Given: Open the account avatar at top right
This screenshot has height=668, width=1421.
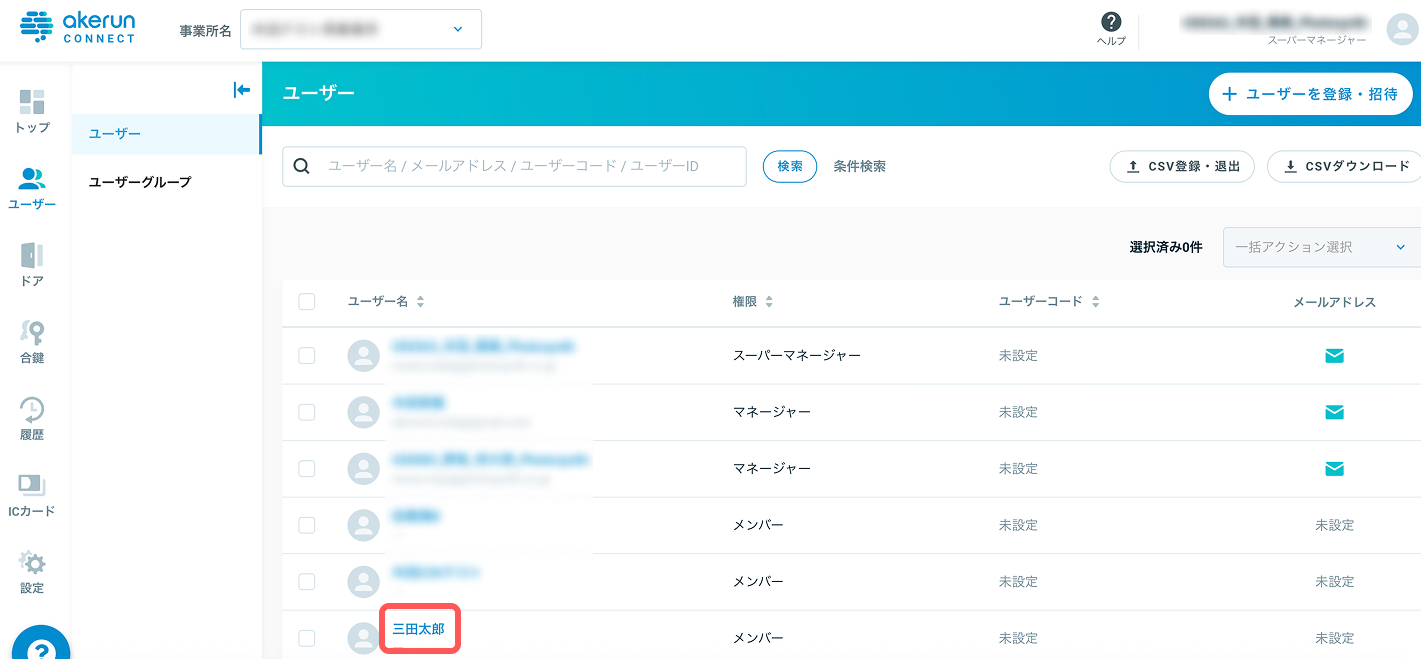Looking at the screenshot, I should pos(1402,29).
